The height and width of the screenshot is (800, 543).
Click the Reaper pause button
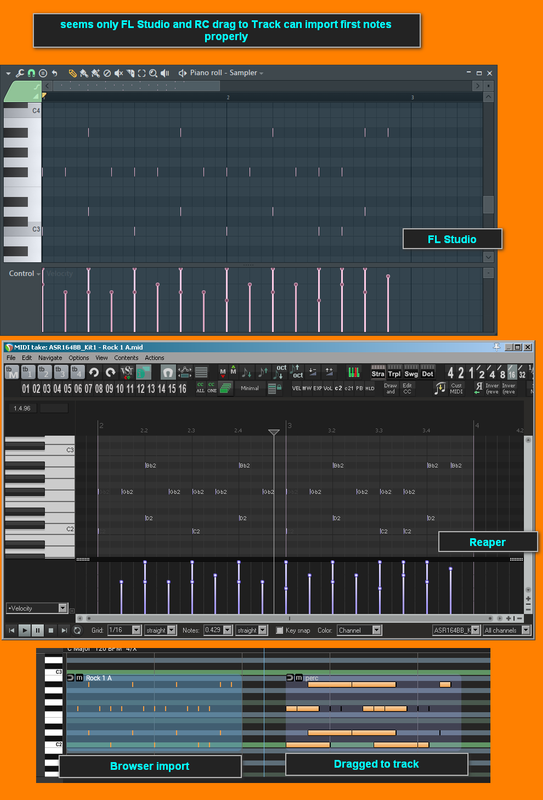pyautogui.click(x=38, y=631)
